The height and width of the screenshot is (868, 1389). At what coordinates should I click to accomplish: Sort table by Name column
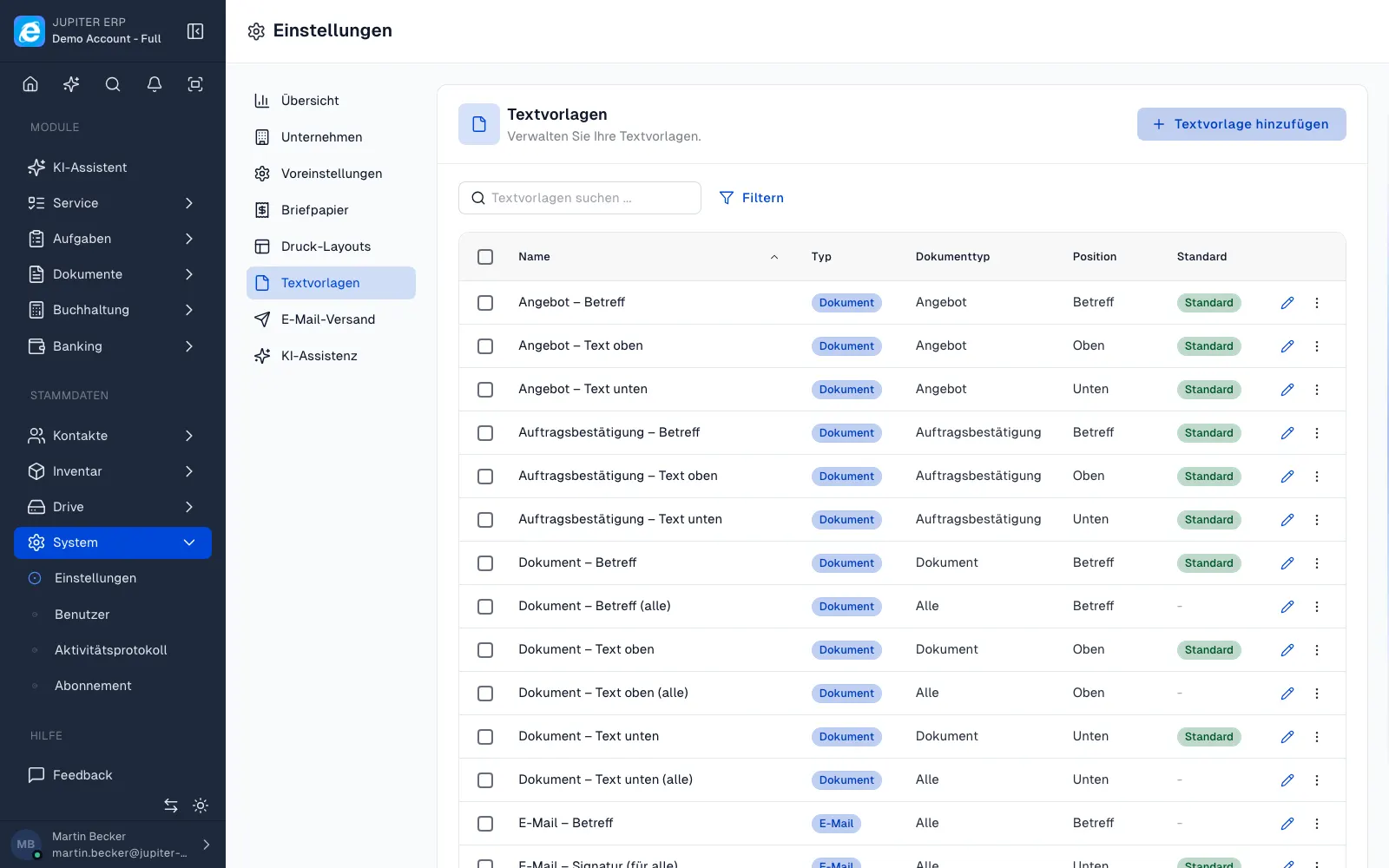click(648, 257)
